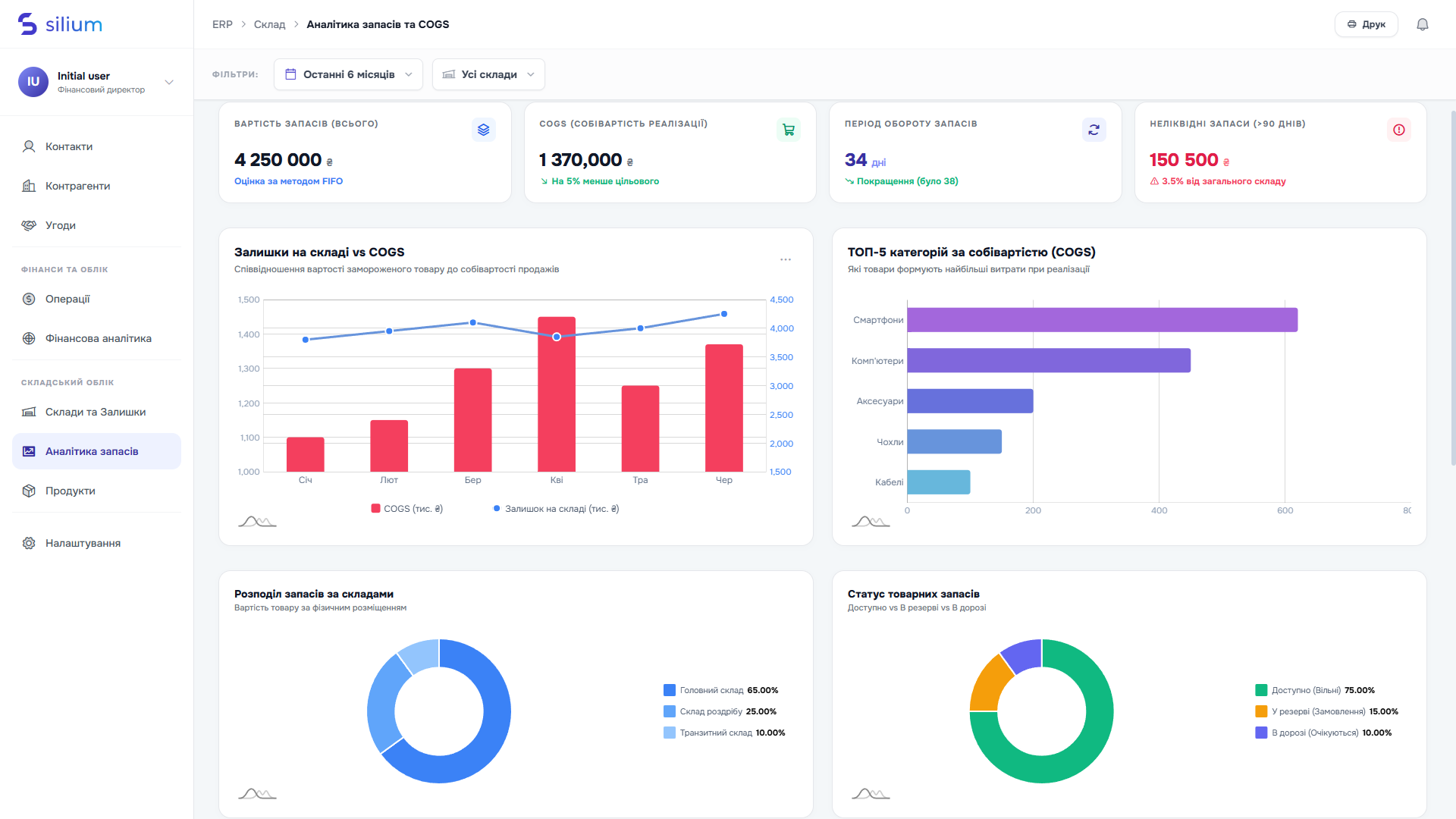Image resolution: width=1456 pixels, height=819 pixels.
Task: Click the layers icon on inventory value card
Action: click(x=484, y=130)
